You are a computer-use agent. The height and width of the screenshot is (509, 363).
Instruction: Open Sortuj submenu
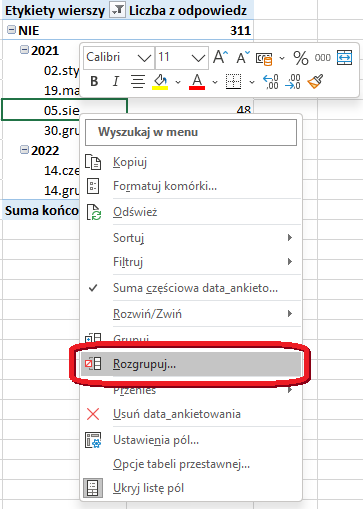(x=191, y=238)
